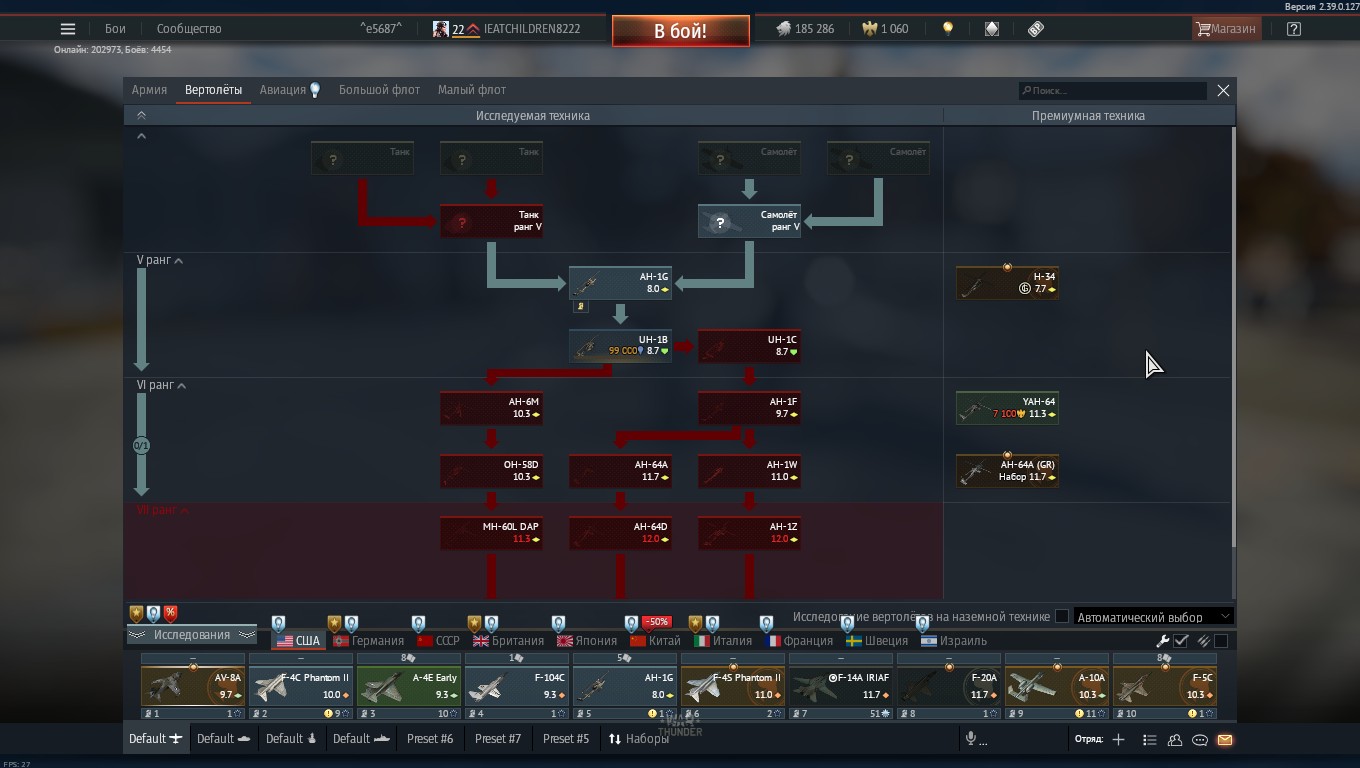Select the AH-1Z helicopter
This screenshot has width=1360, height=768.
(749, 533)
